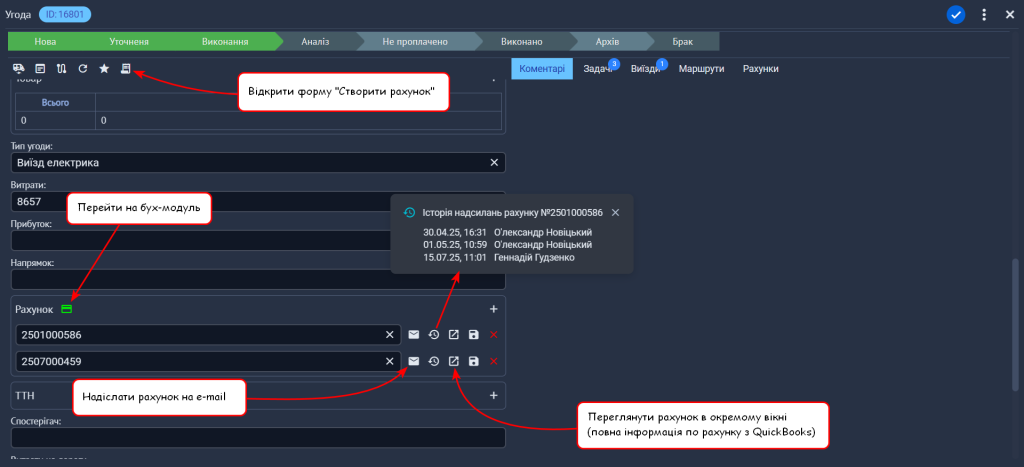Send invoice 2501000586 by e-mail
Viewport: 1024px width, 467px height.
click(x=413, y=334)
